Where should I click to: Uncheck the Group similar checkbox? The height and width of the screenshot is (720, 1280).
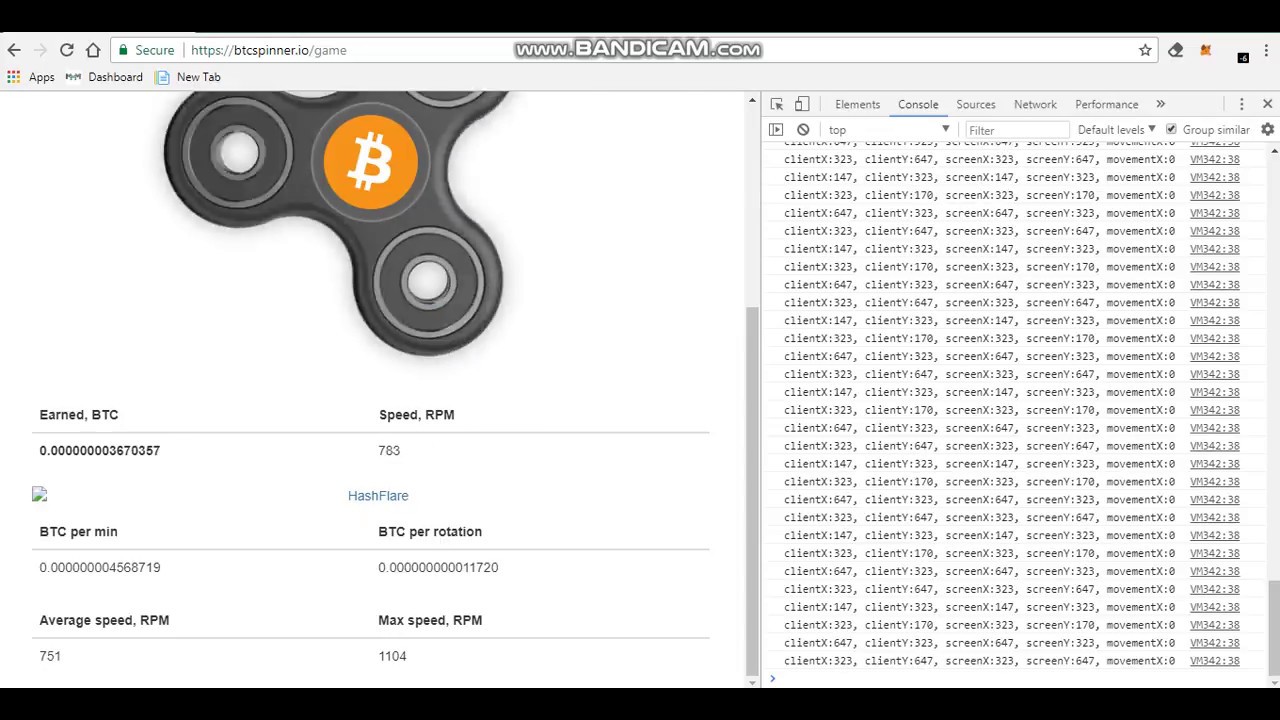(x=1171, y=130)
